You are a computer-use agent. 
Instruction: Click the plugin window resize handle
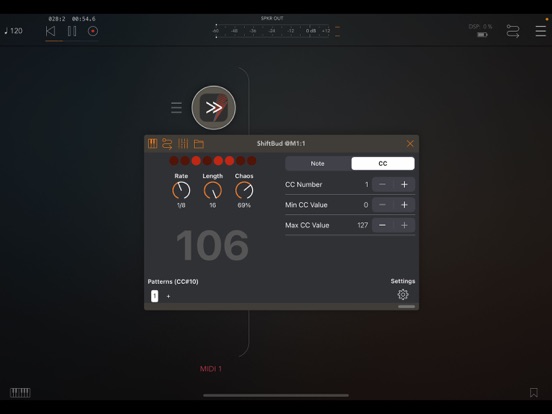pyautogui.click(x=406, y=307)
